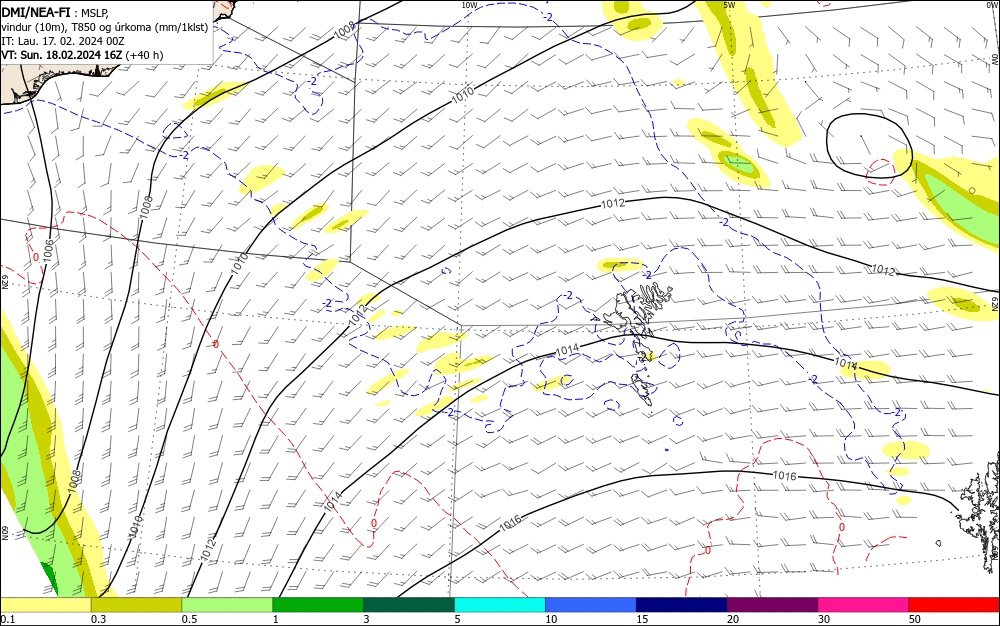The image size is (1000, 626).
Task: Click the pink 30–50 legend band
Action: pyautogui.click(x=864, y=605)
